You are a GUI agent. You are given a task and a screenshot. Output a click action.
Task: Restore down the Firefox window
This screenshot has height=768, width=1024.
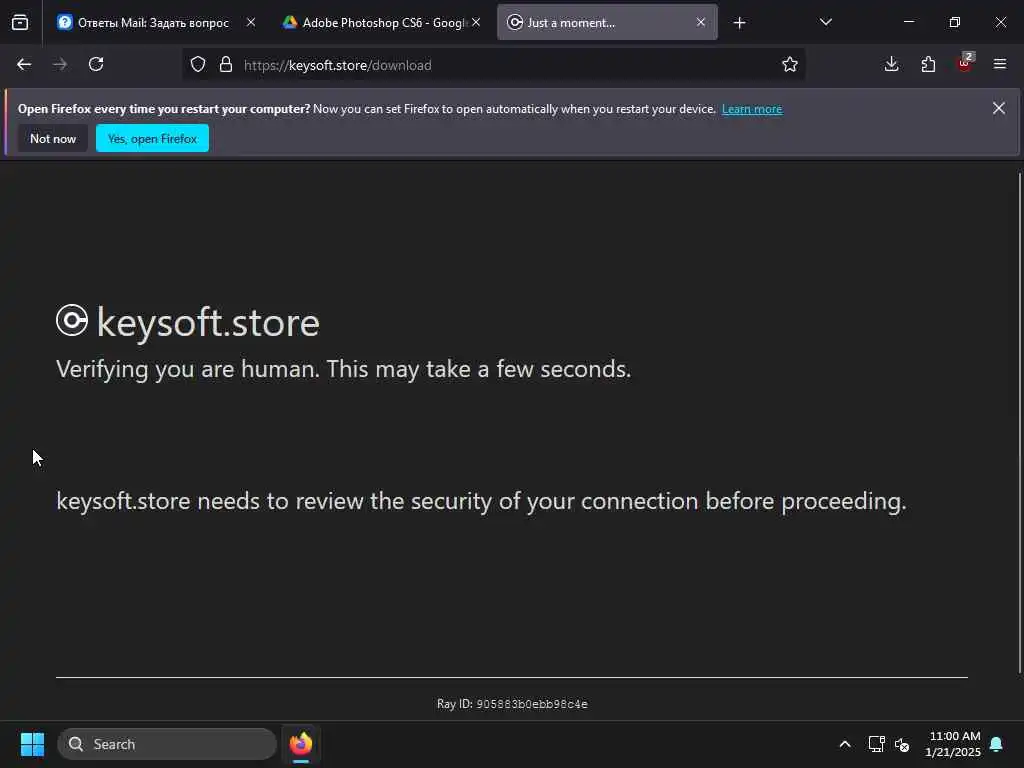955,22
